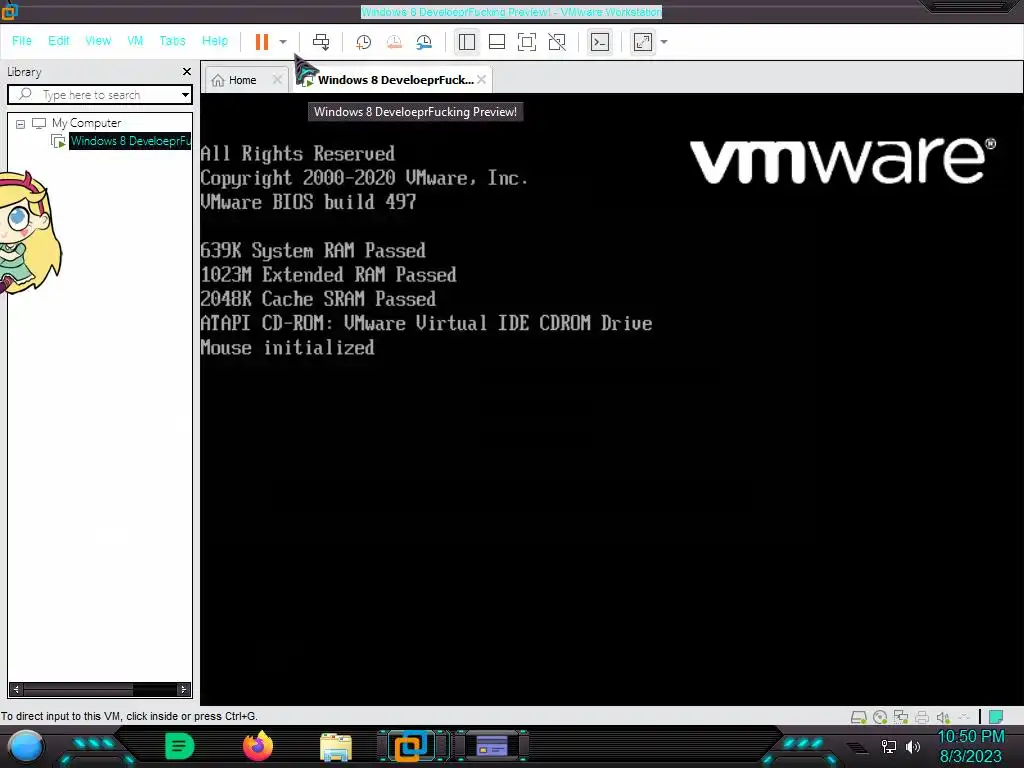The width and height of the screenshot is (1024, 768).
Task: Open the Edit menu
Action: click(x=58, y=40)
